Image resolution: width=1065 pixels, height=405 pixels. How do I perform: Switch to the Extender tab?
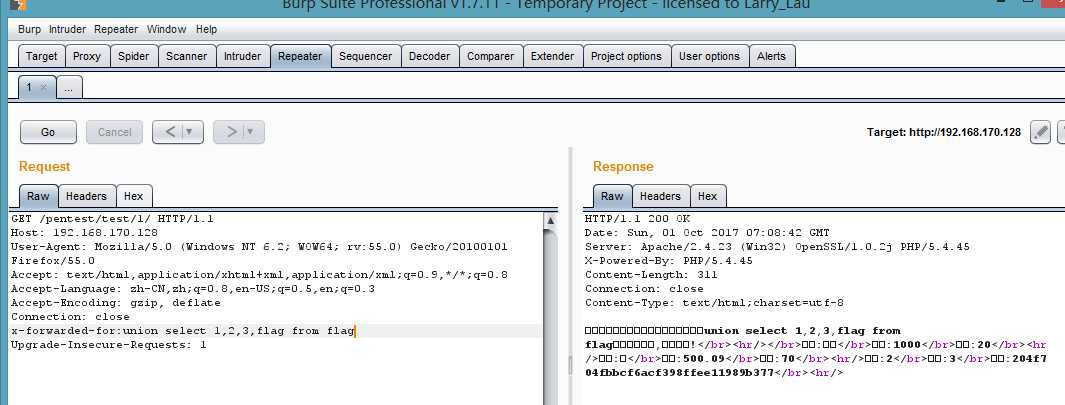tap(552, 56)
